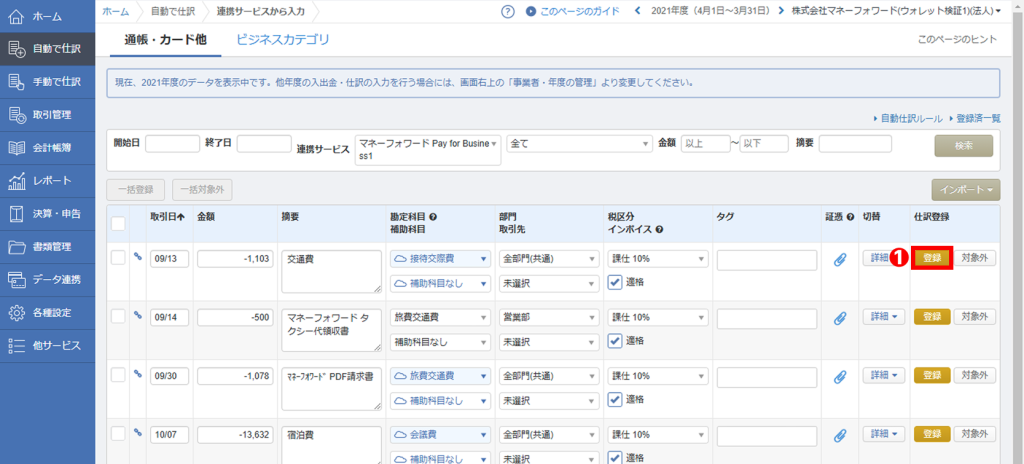
Task: Click 連携サービスから入力 breadcrumb
Action: pos(259,11)
